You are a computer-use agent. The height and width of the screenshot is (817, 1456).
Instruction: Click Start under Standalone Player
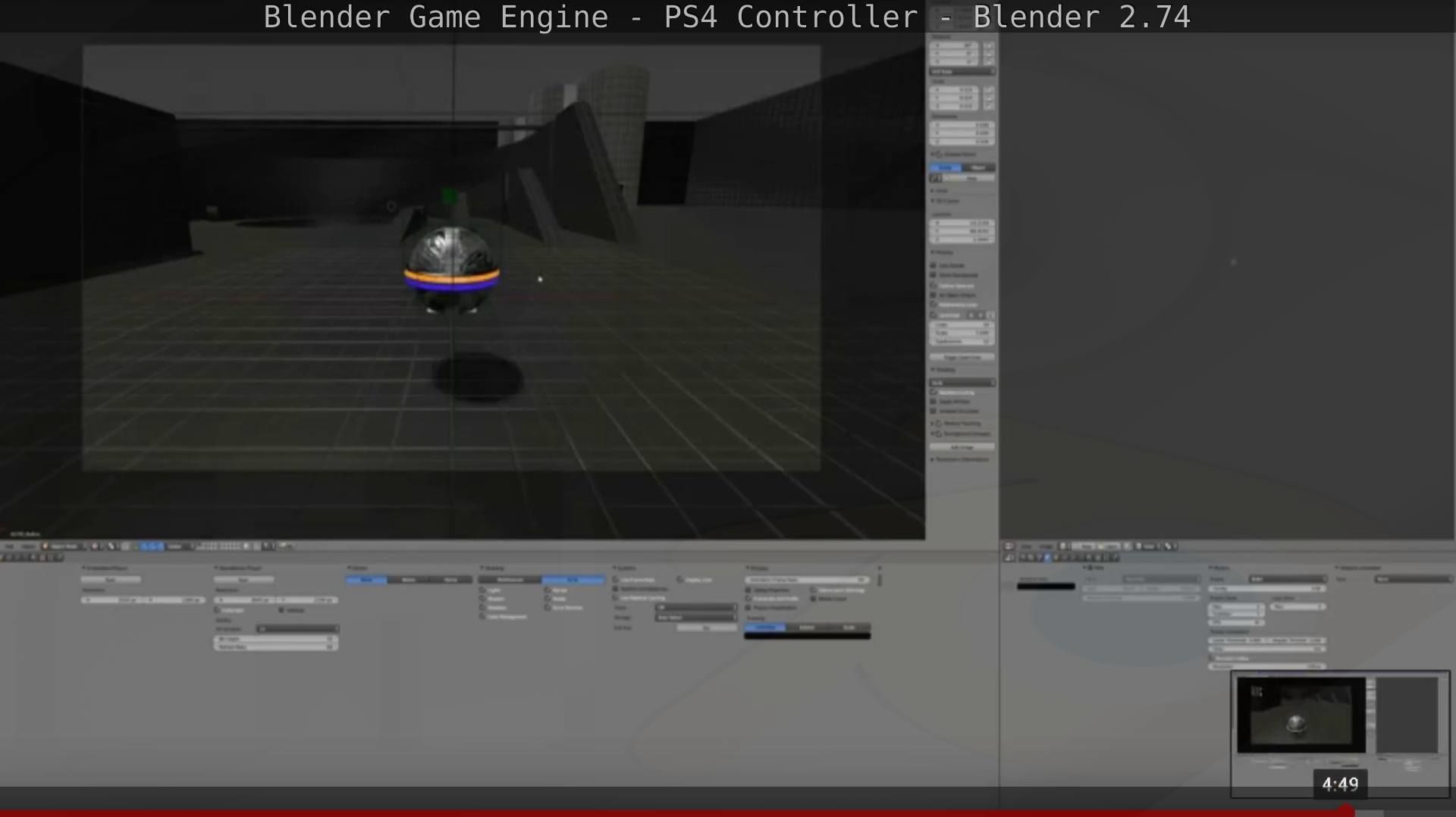(243, 580)
